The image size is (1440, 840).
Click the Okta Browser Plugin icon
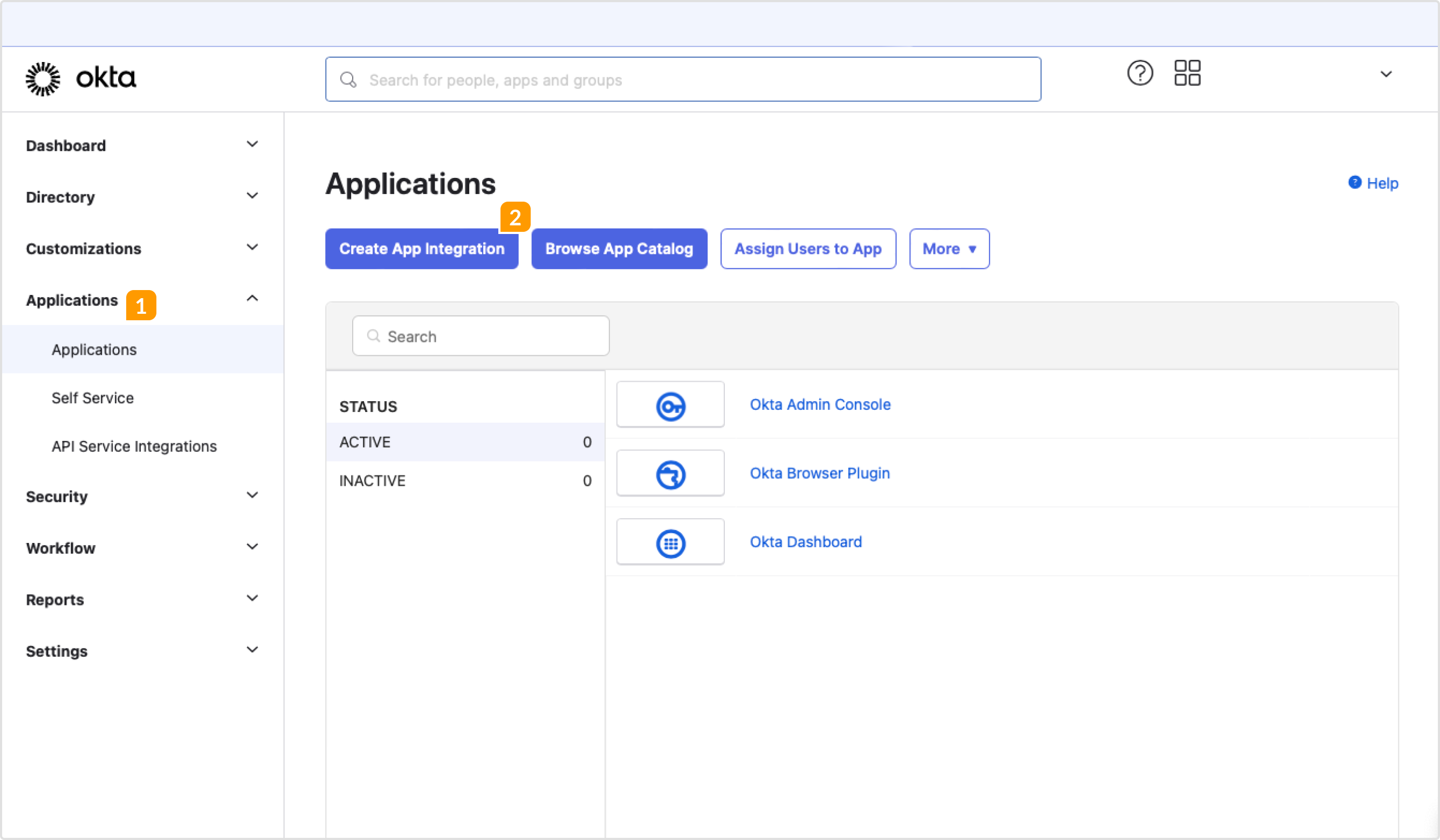tap(670, 472)
